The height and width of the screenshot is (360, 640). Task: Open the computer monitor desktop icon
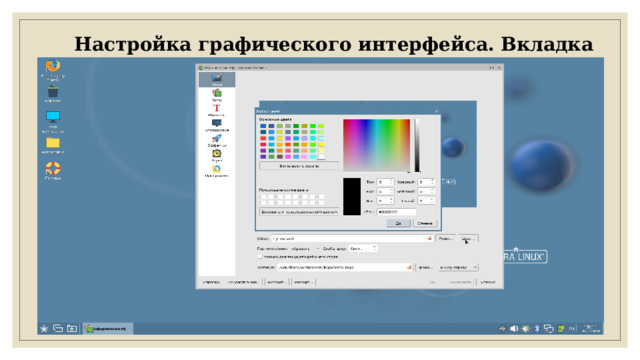click(53, 122)
